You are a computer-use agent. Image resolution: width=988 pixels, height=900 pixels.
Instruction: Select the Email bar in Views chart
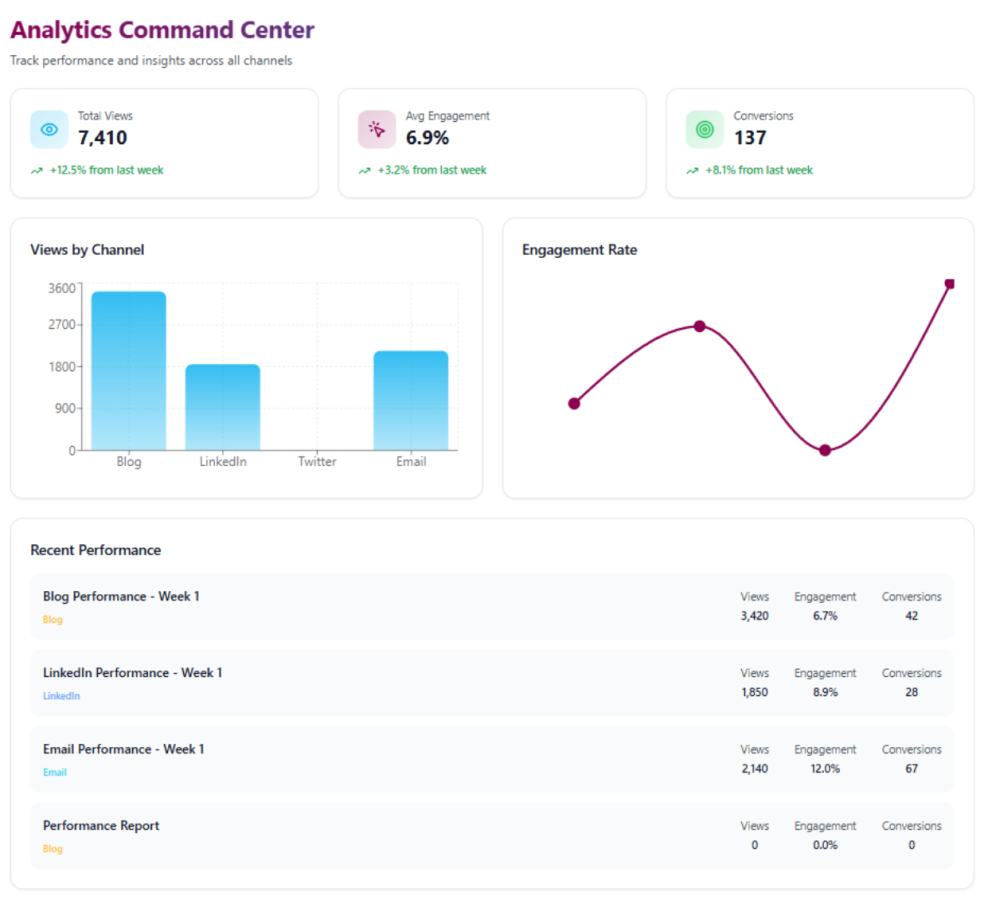click(x=411, y=400)
